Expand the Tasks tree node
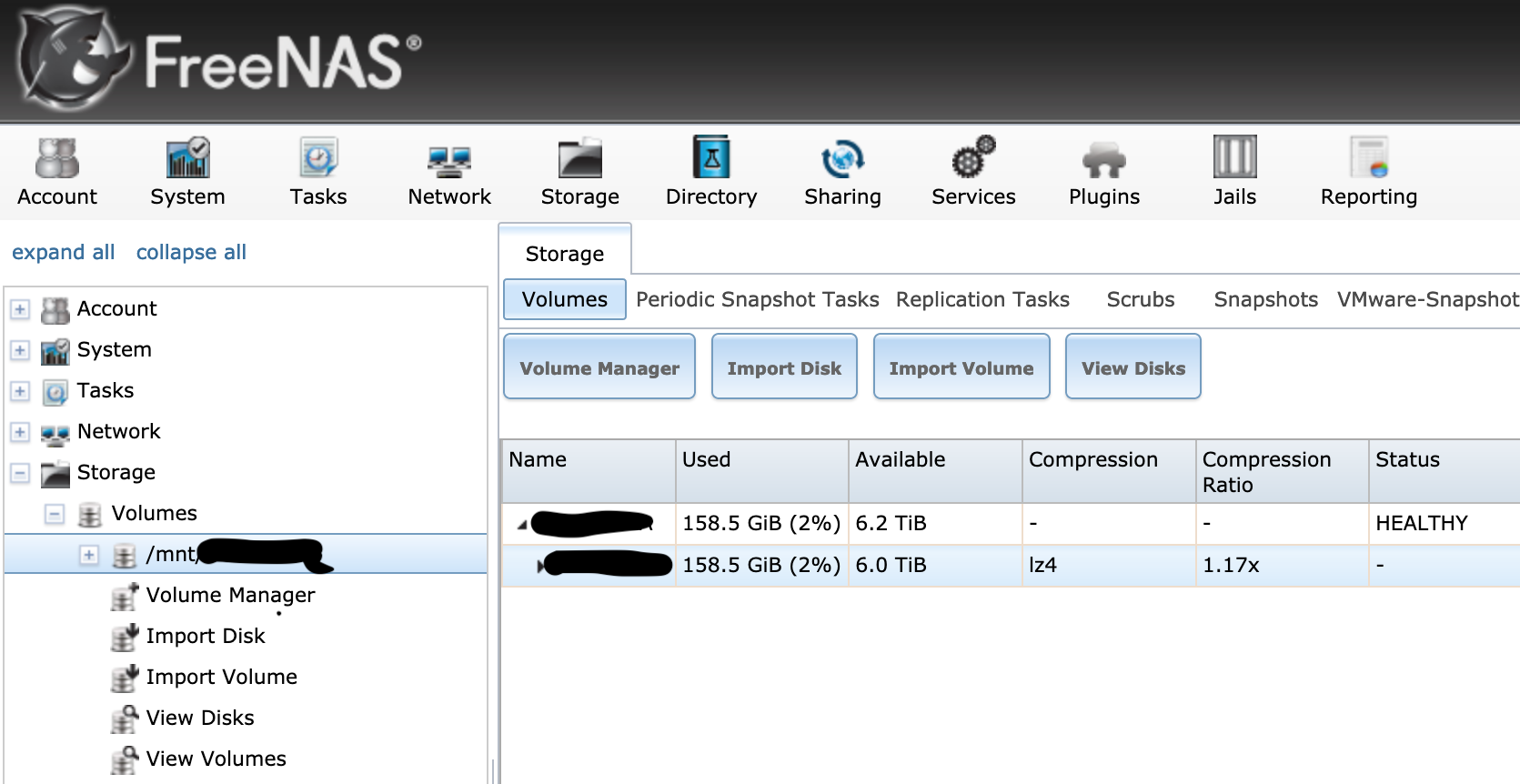1520x784 pixels. (x=20, y=391)
